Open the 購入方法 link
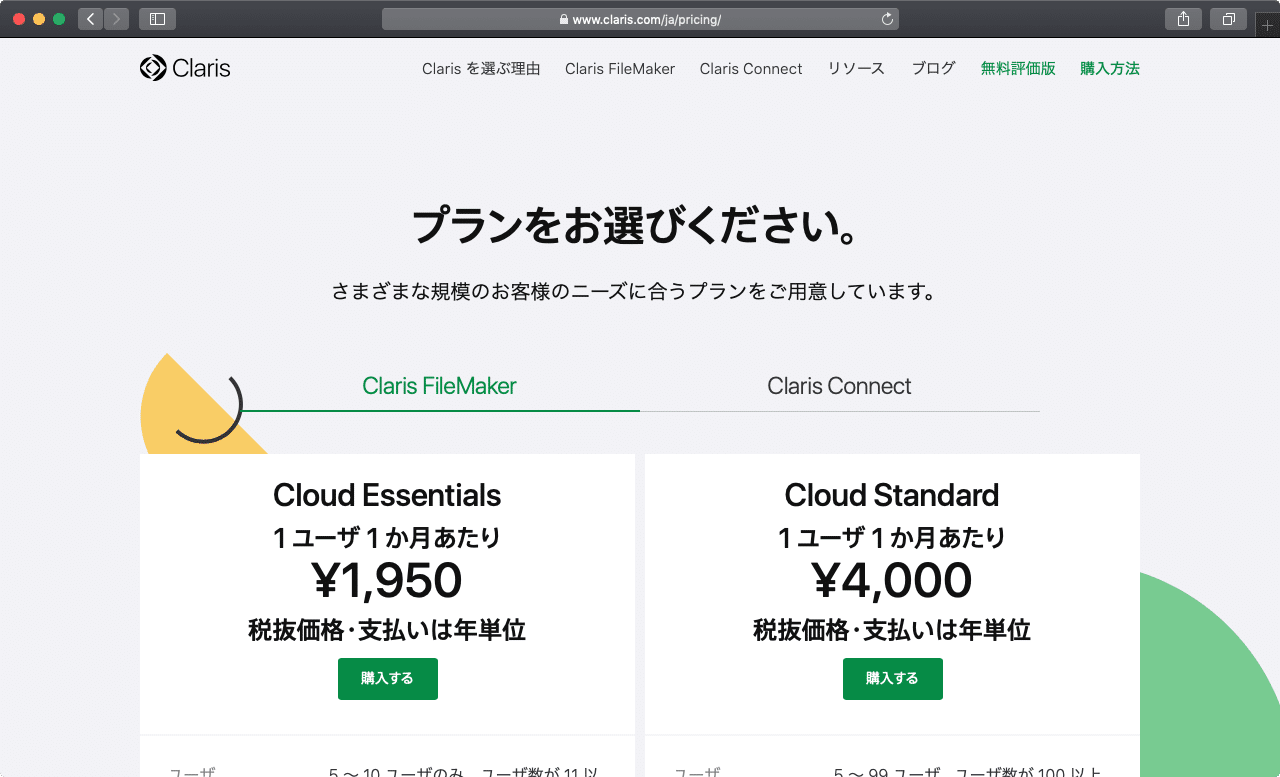This screenshot has width=1280, height=777. 1110,68
